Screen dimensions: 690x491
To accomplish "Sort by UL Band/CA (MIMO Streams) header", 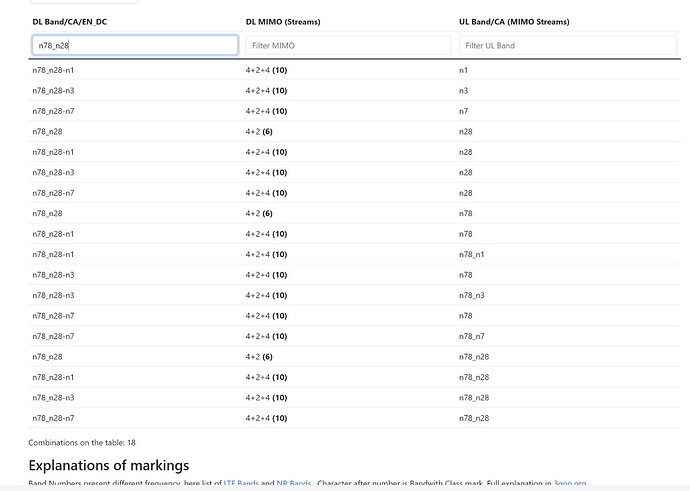I will [x=514, y=22].
